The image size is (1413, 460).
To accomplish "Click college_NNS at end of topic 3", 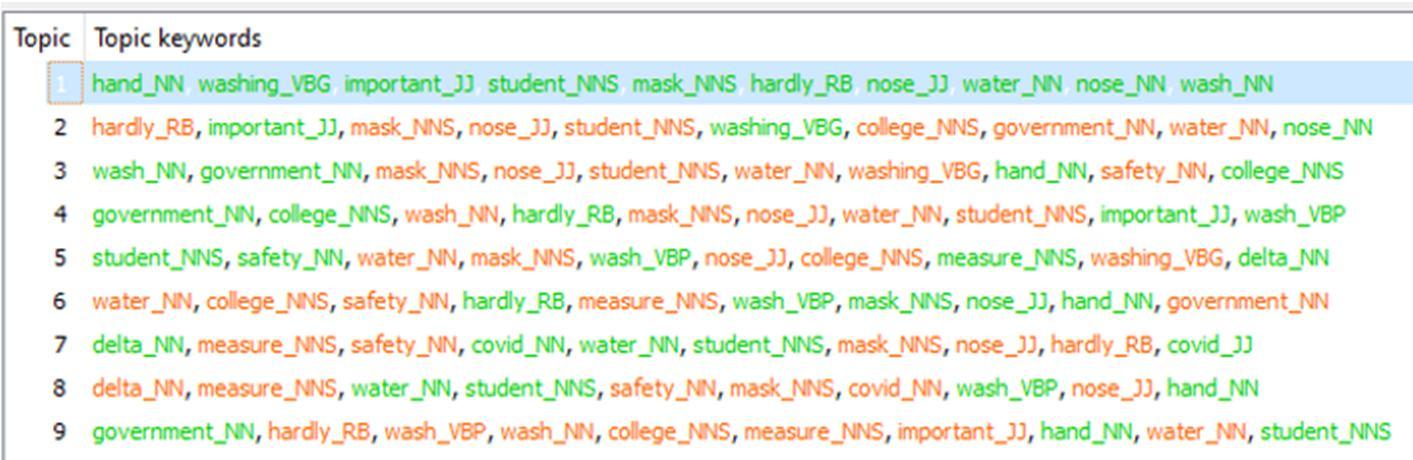I will (1282, 171).
